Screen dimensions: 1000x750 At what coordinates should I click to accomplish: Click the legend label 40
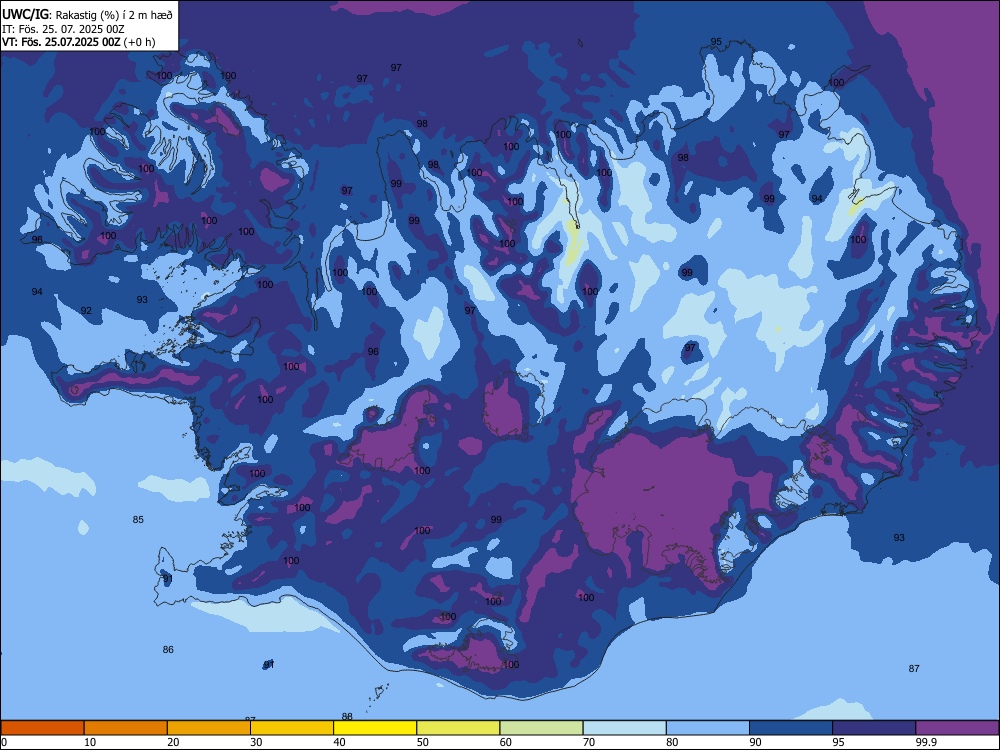(339, 742)
